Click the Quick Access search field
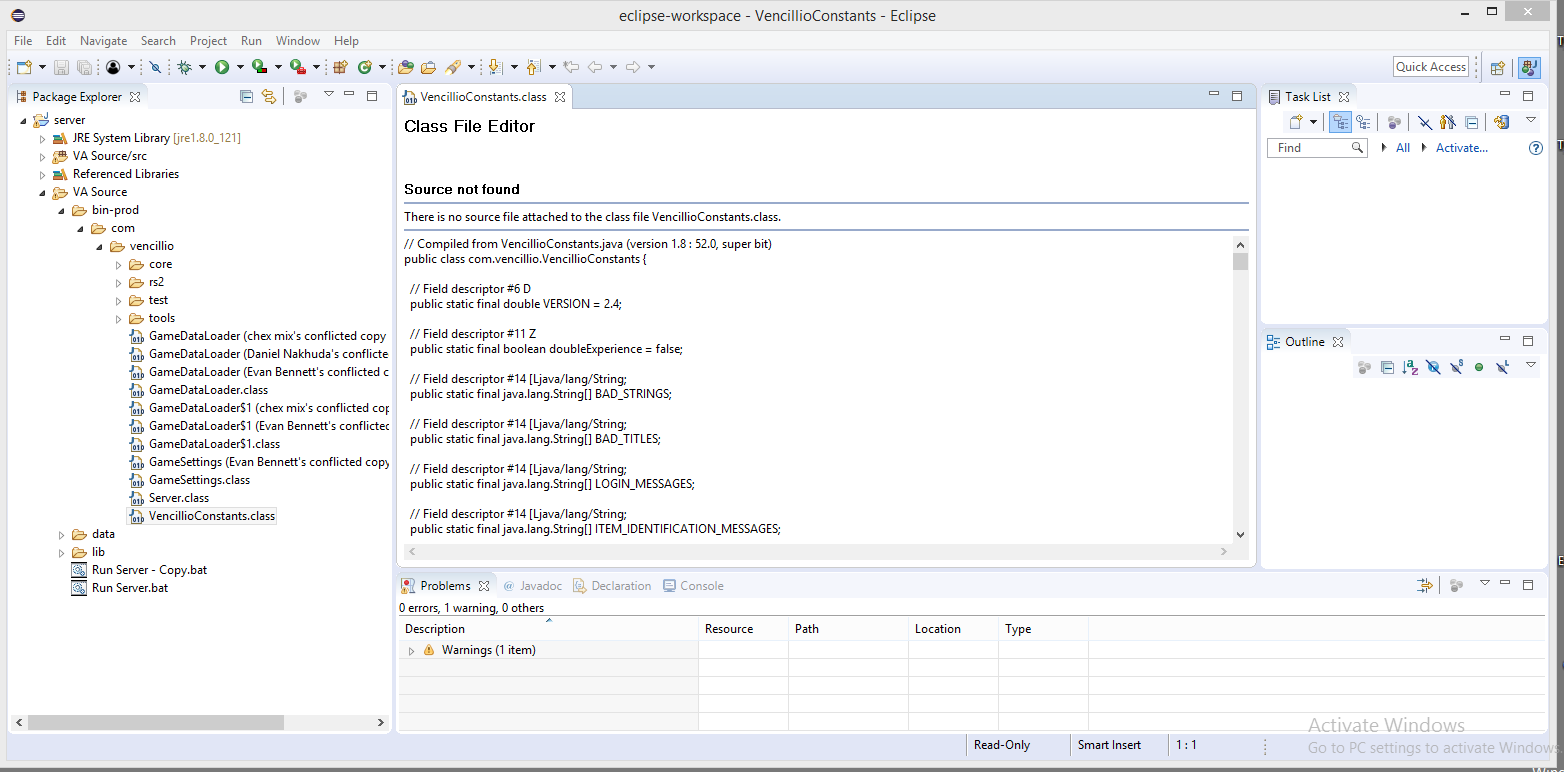 (x=1431, y=67)
